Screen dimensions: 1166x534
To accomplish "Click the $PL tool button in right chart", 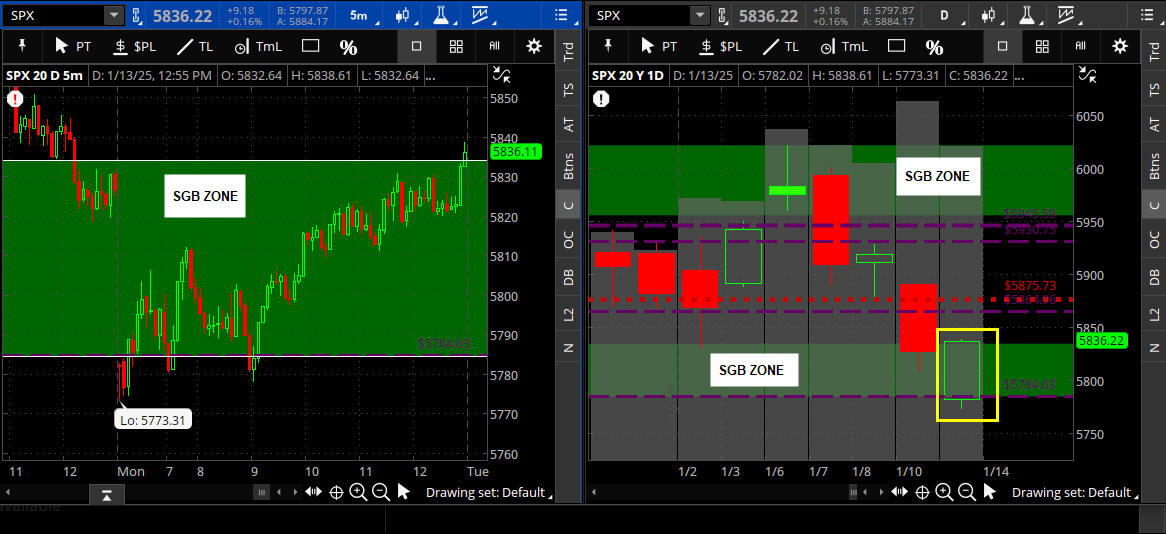I will [x=720, y=47].
